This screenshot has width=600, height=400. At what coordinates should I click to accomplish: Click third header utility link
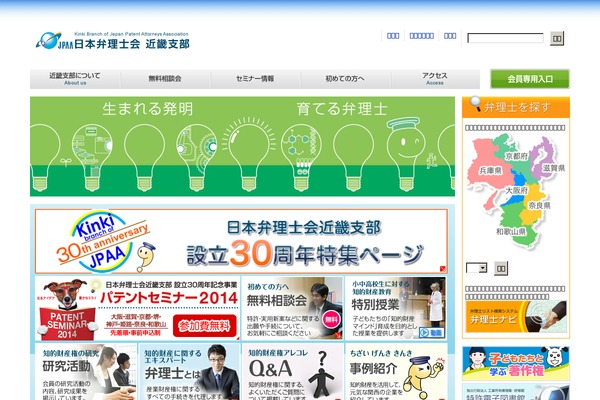[x=450, y=36]
